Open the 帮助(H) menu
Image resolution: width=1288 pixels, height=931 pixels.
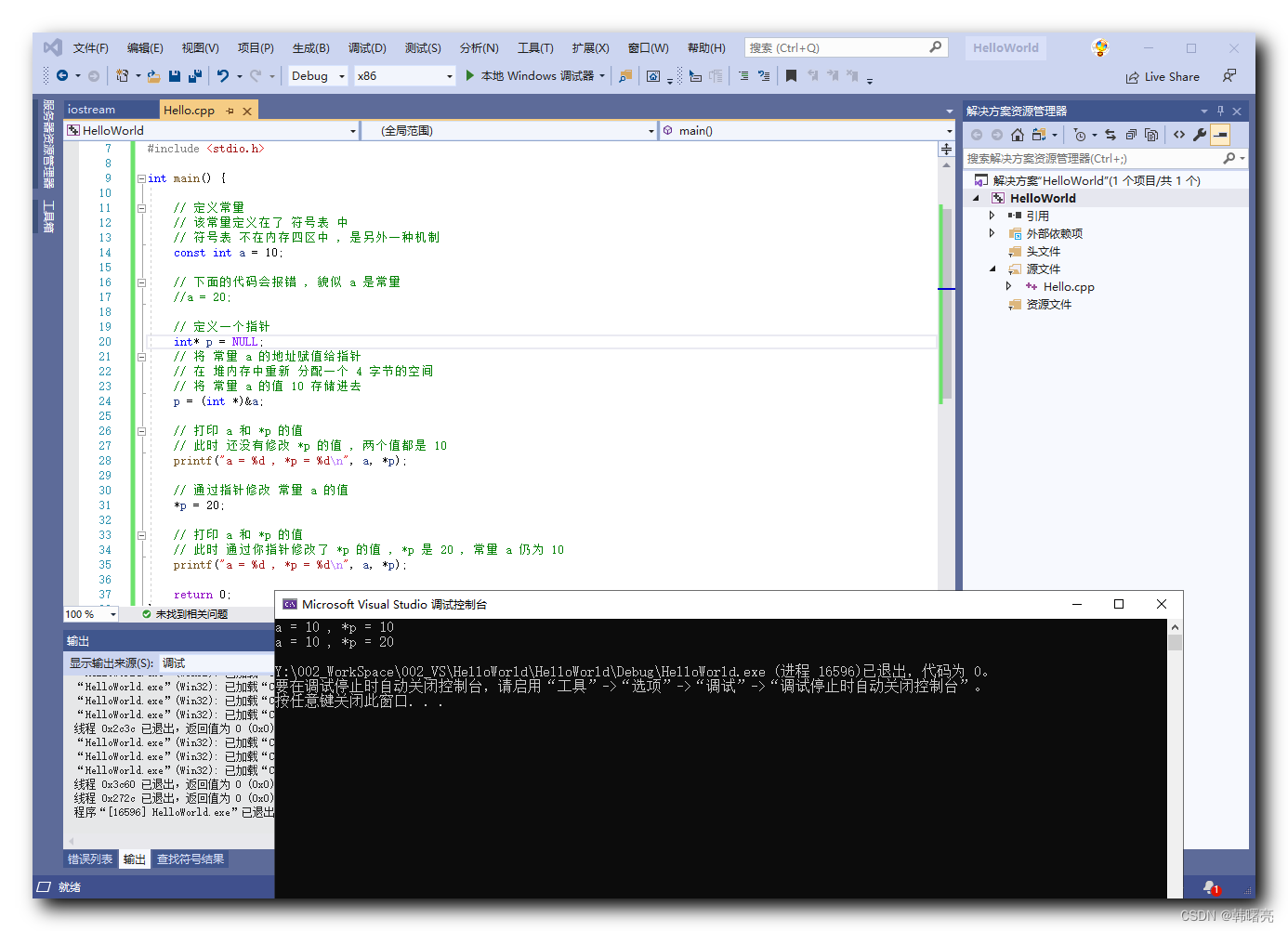[x=706, y=48]
